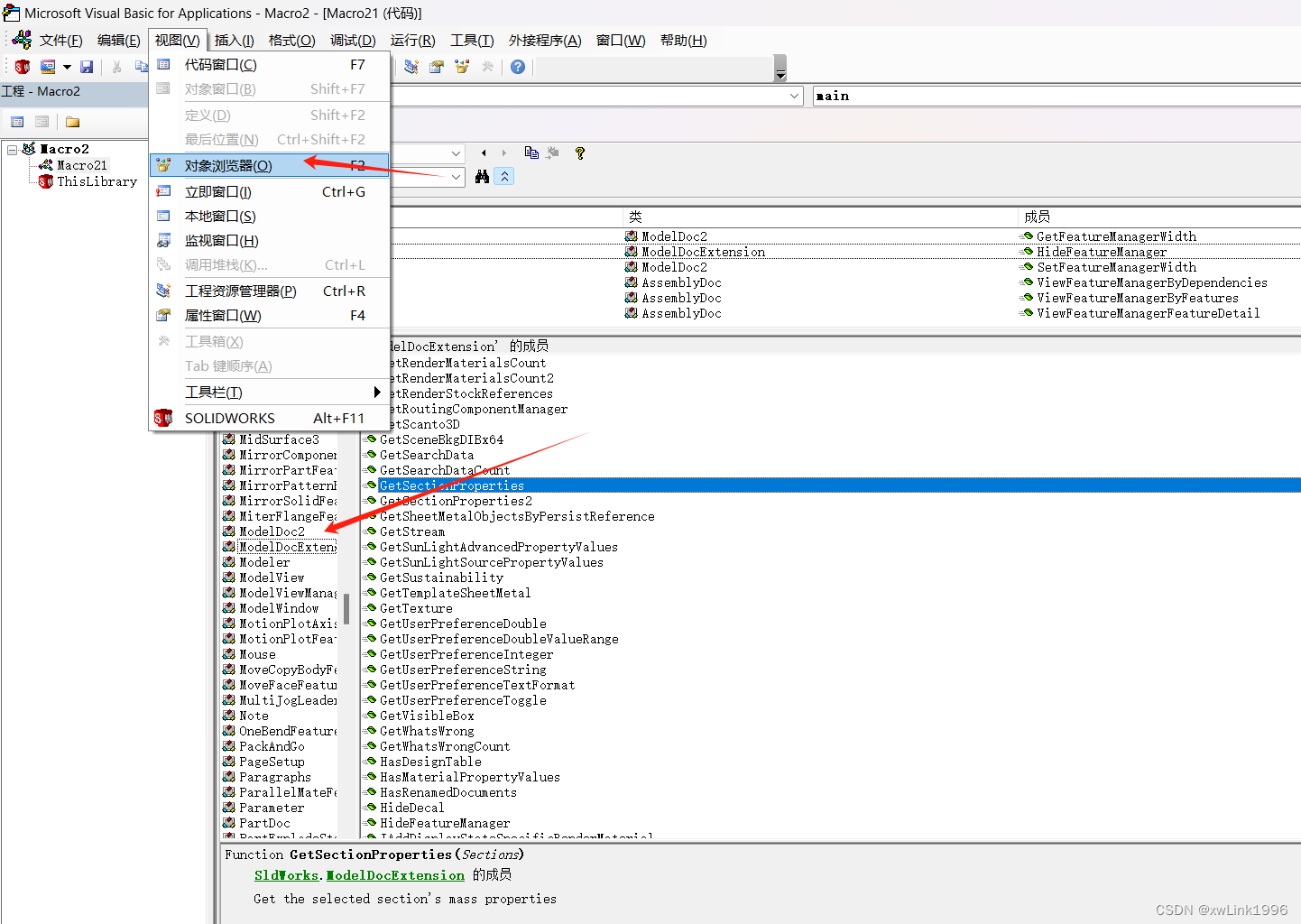Select HideFeatureManager in search results members
Viewport: 1301px width, 924px height.
[1102, 252]
